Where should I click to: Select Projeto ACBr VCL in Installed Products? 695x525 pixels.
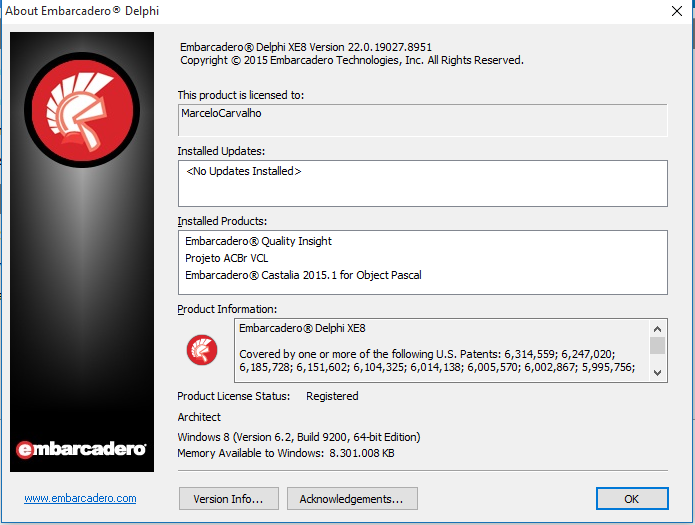click(226, 258)
